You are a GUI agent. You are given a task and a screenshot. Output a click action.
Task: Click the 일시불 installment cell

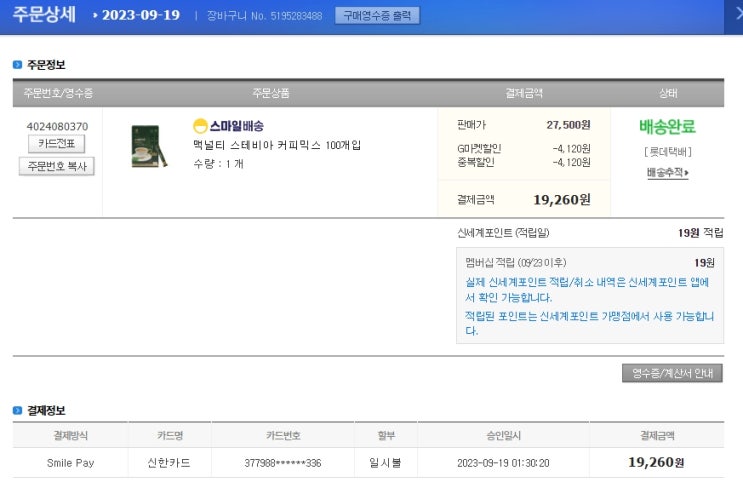tap(385, 463)
